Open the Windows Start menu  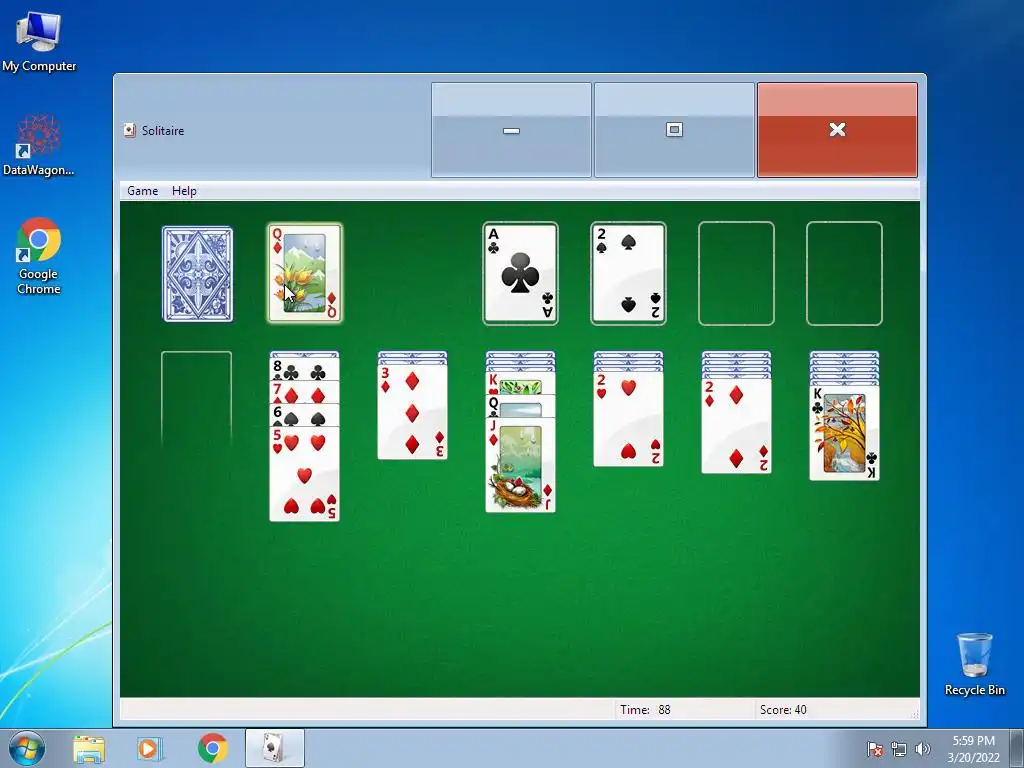(27, 748)
